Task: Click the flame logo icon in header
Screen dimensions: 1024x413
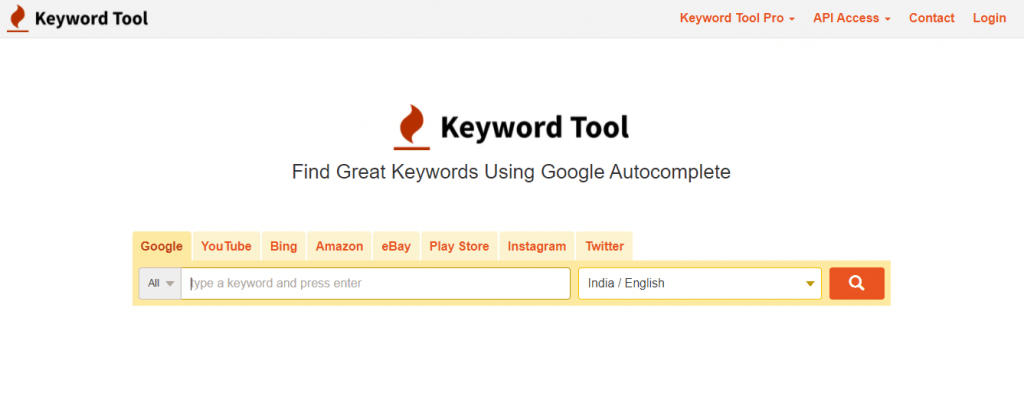Action: [x=17, y=18]
